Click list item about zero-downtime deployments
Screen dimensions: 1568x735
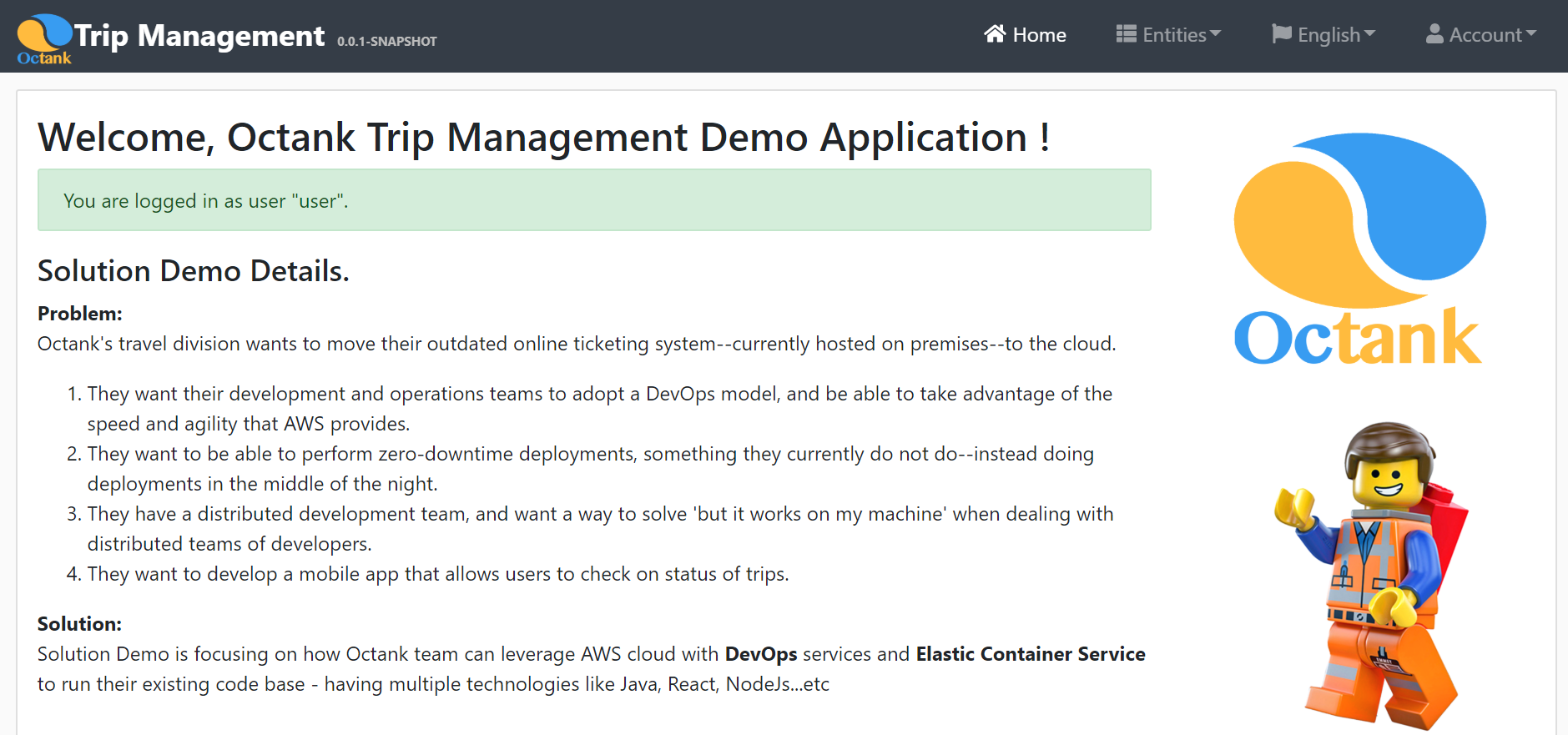click(590, 469)
